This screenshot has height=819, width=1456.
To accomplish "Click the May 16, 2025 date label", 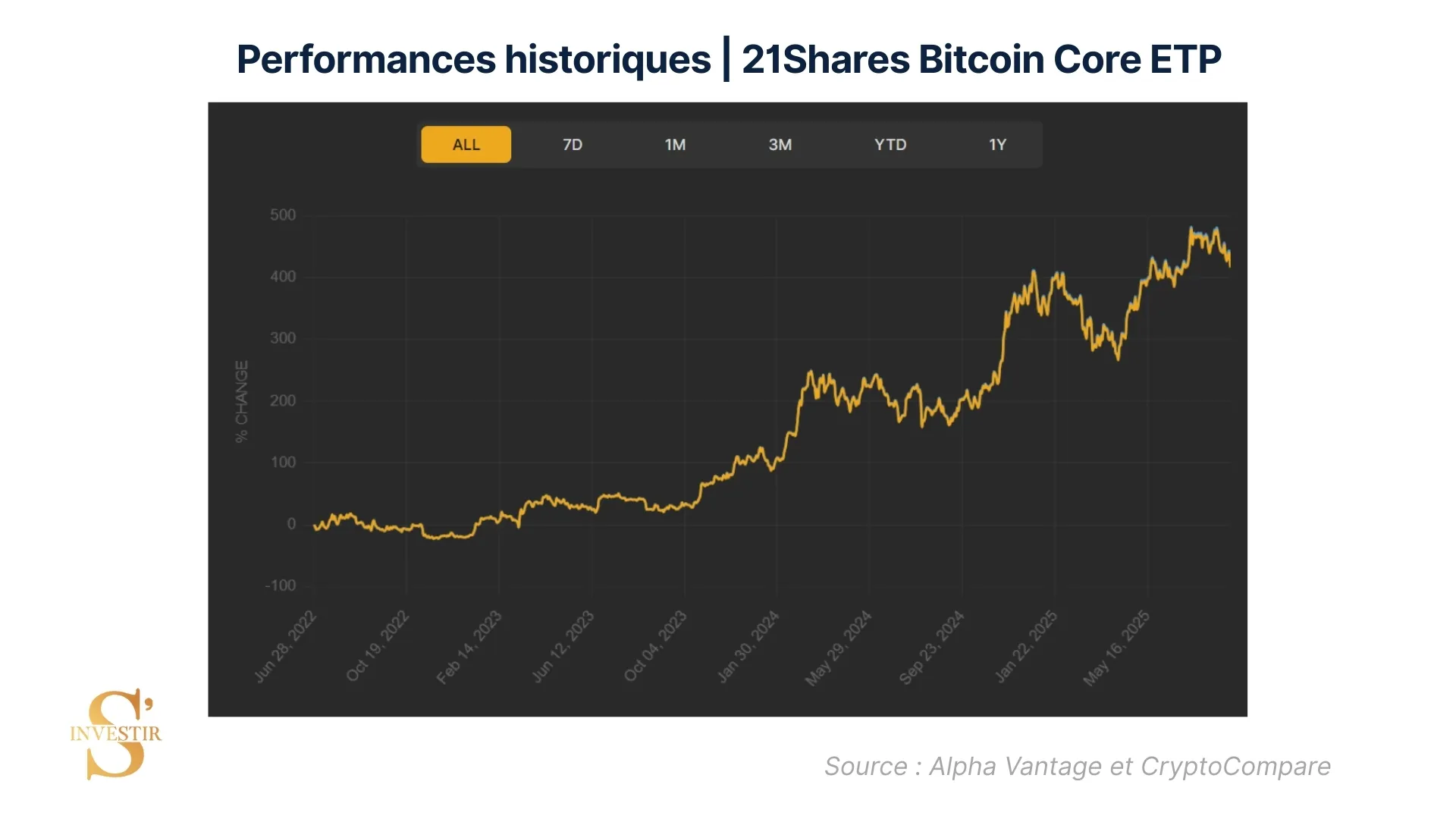I will click(x=1116, y=648).
